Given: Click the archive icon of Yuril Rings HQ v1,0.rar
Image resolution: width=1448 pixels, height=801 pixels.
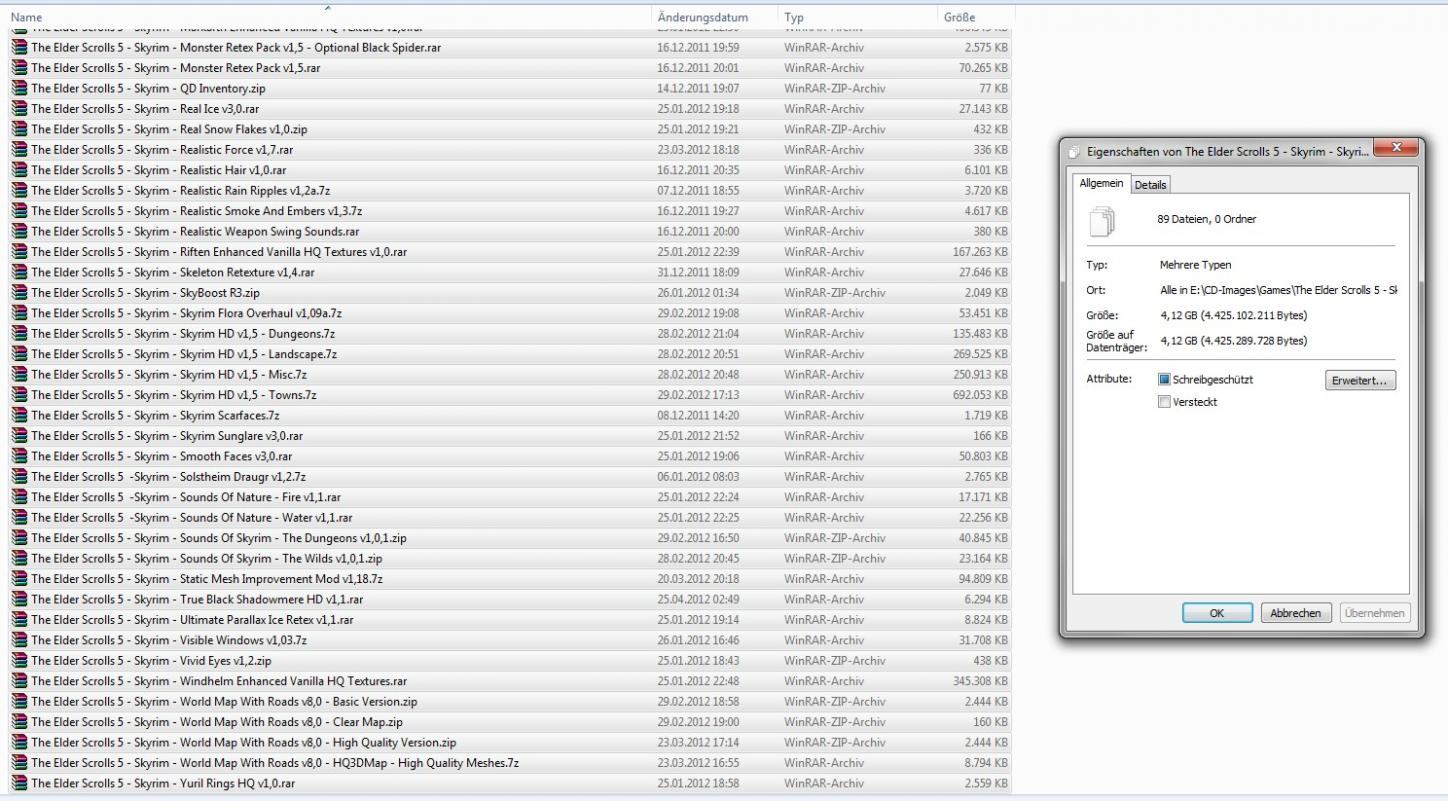Looking at the screenshot, I should coord(19,783).
